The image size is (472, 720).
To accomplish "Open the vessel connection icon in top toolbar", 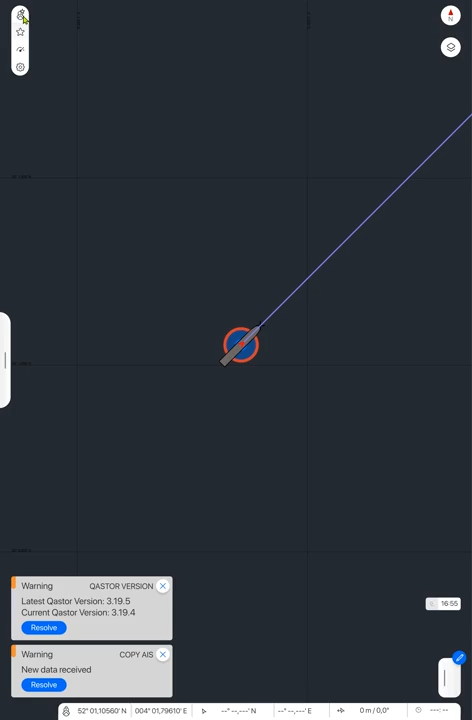I will pos(20,15).
